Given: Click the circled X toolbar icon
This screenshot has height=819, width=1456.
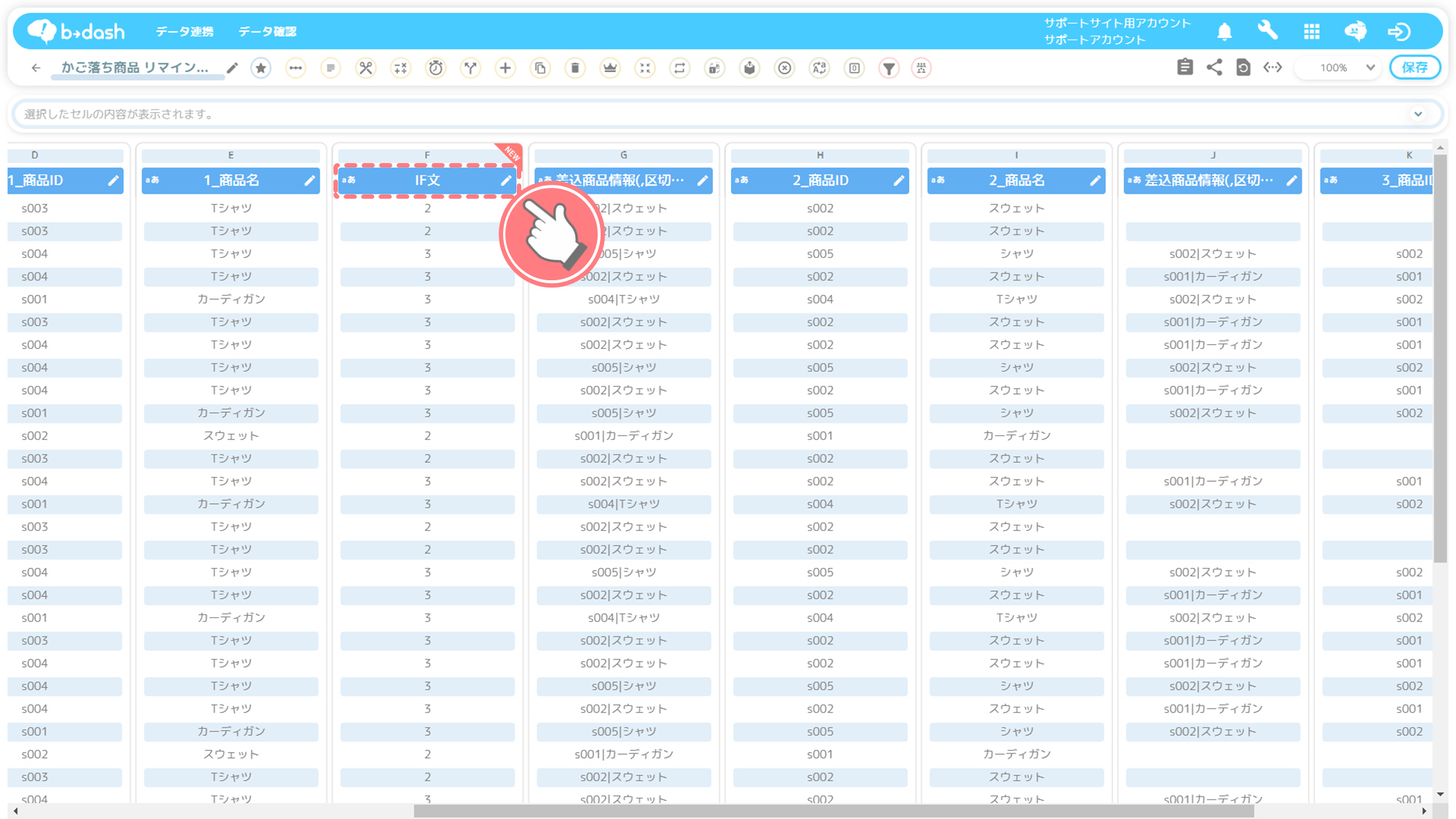Looking at the screenshot, I should [785, 68].
